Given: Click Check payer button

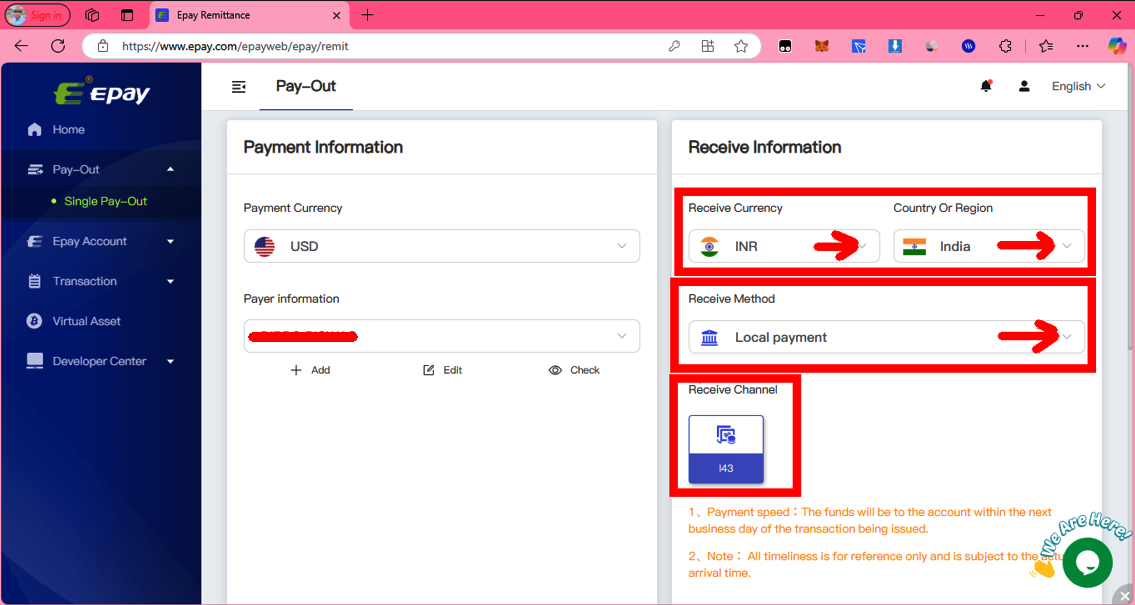Looking at the screenshot, I should pyautogui.click(x=574, y=370).
